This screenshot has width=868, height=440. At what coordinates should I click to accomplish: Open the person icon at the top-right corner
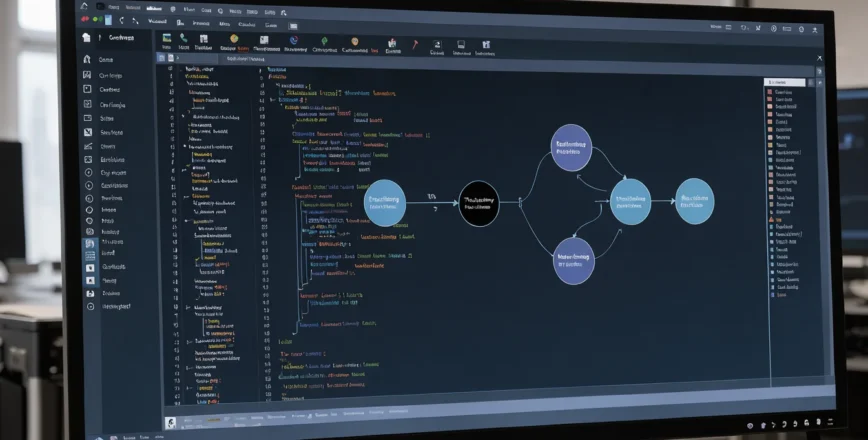pyautogui.click(x=815, y=30)
